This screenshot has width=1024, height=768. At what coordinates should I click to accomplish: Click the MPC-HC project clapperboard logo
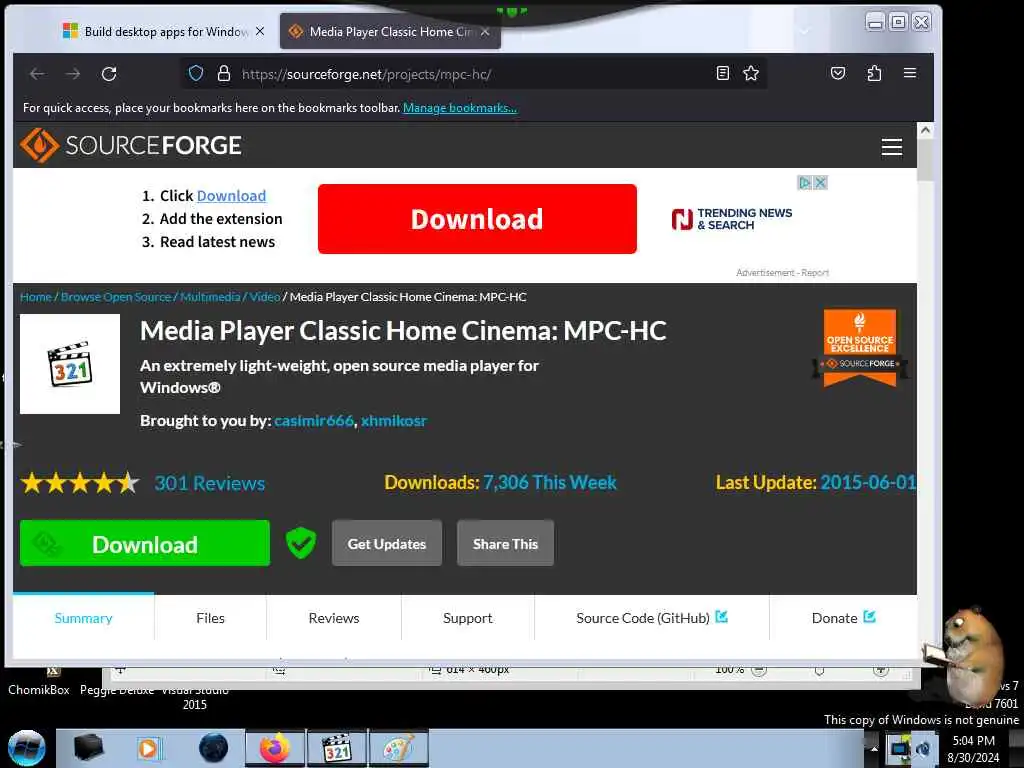pos(70,364)
